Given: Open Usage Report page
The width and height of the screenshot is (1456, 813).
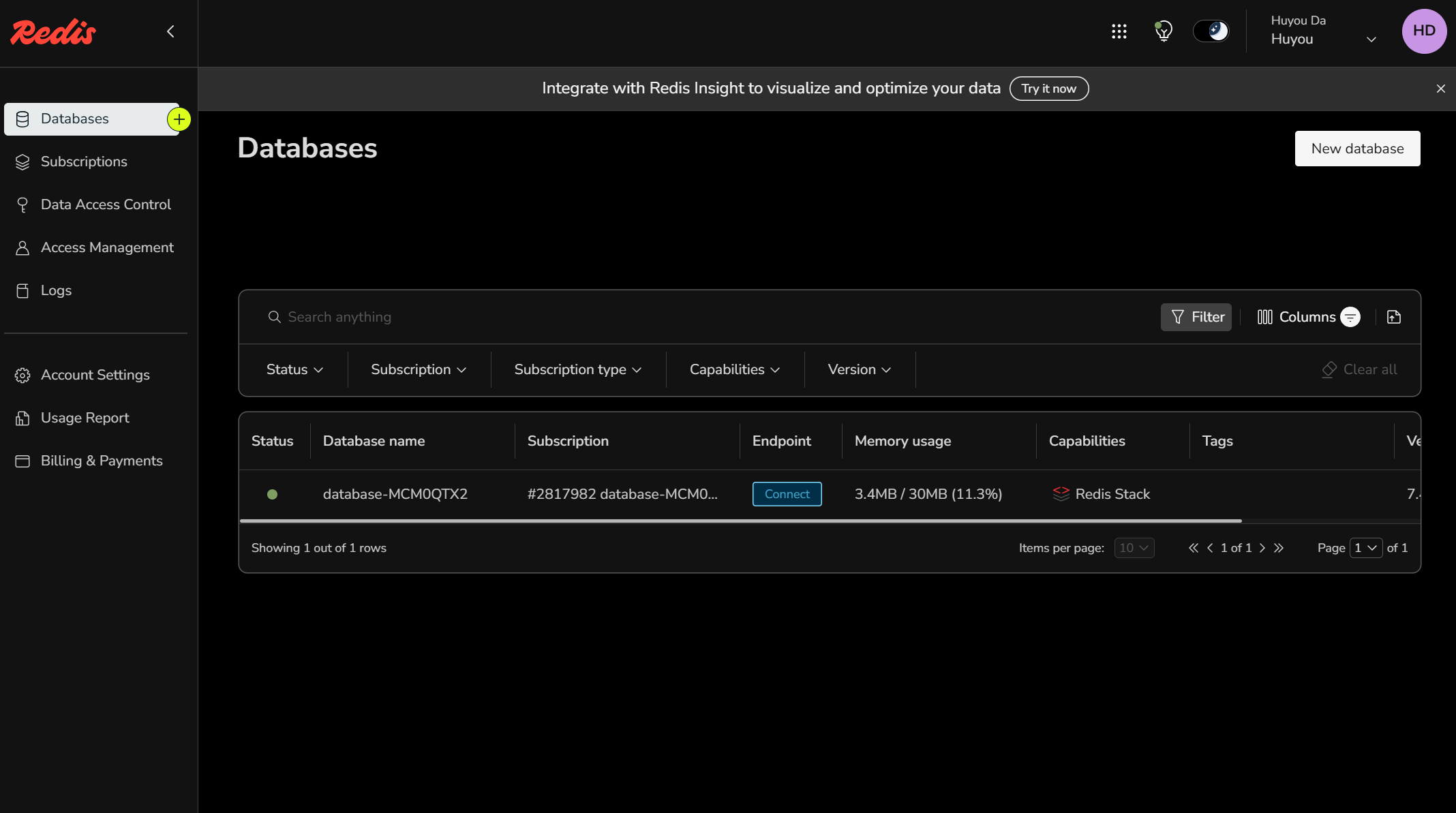Looking at the screenshot, I should coord(85,418).
